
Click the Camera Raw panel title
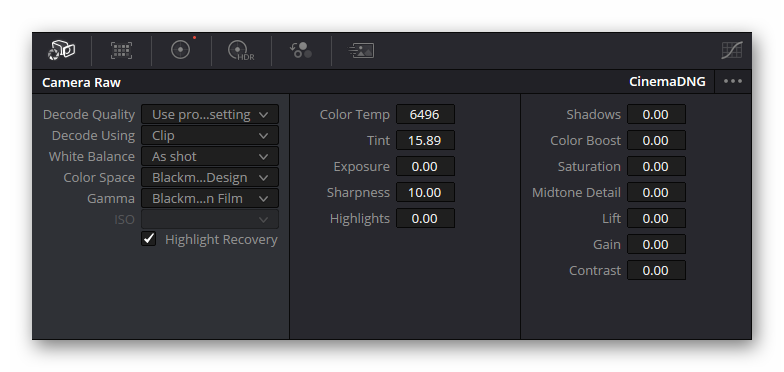click(x=81, y=82)
